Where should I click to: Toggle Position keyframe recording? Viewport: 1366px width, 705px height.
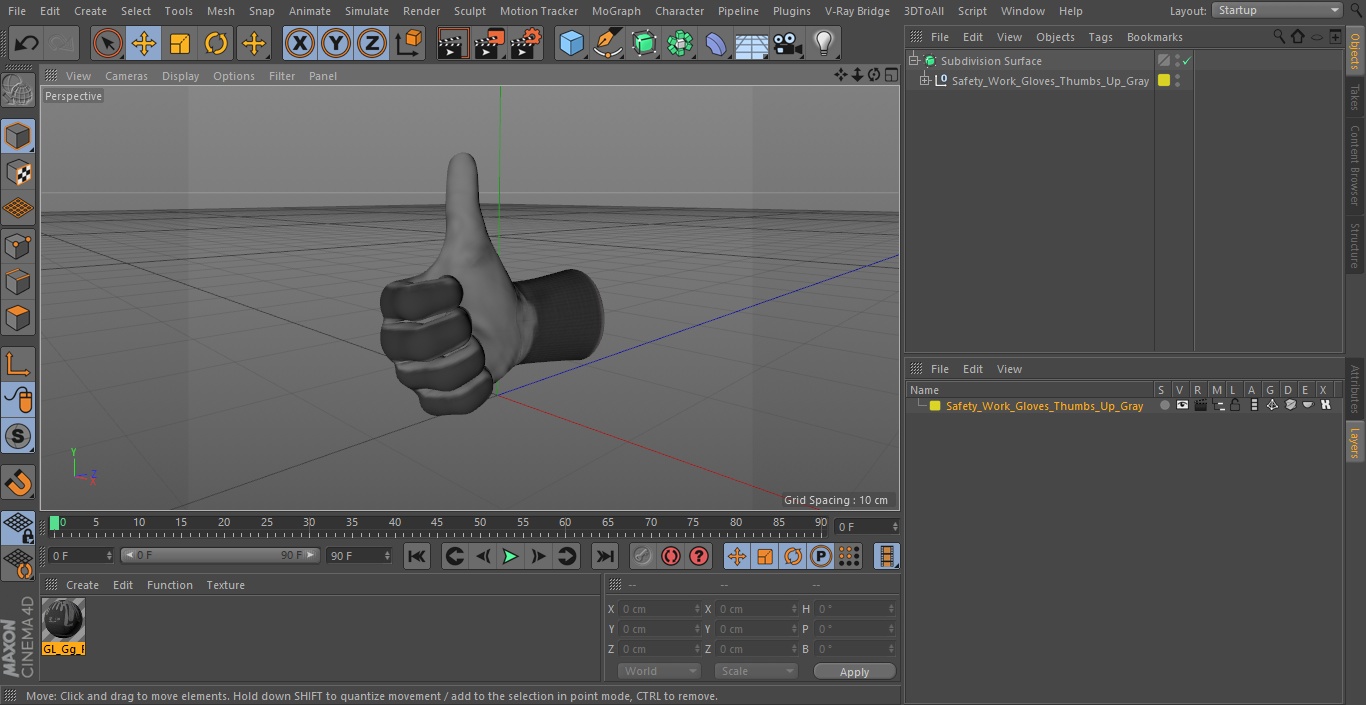737,556
